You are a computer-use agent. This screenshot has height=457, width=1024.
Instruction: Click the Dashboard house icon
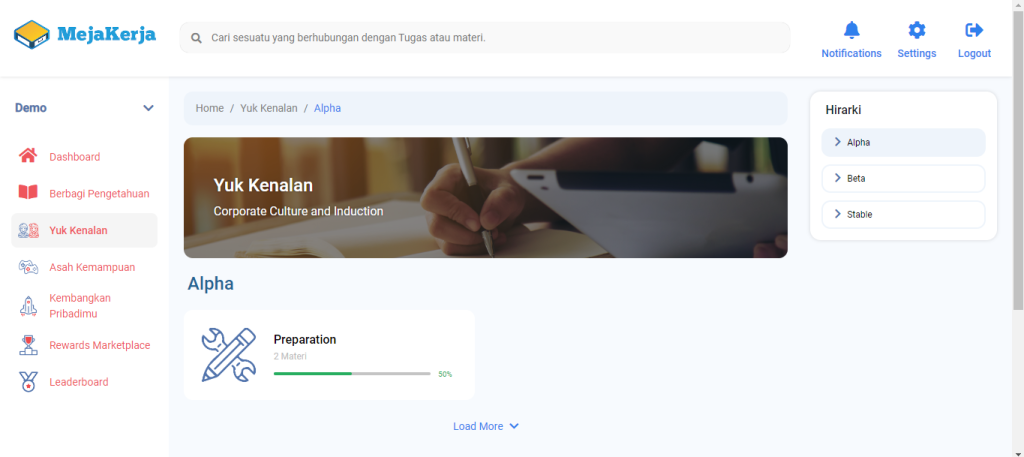28,156
